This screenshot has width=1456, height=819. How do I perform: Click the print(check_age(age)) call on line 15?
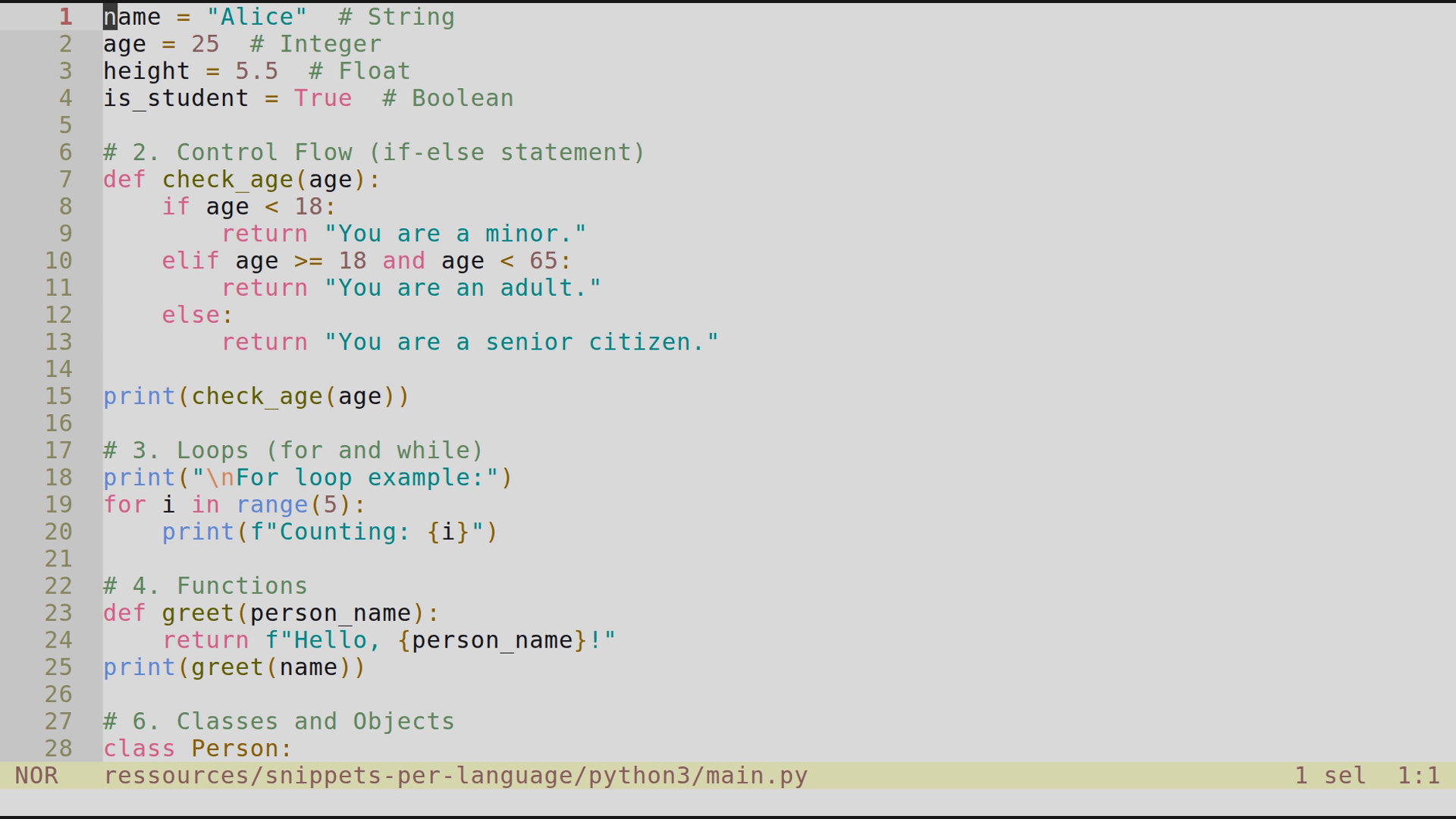[256, 396]
